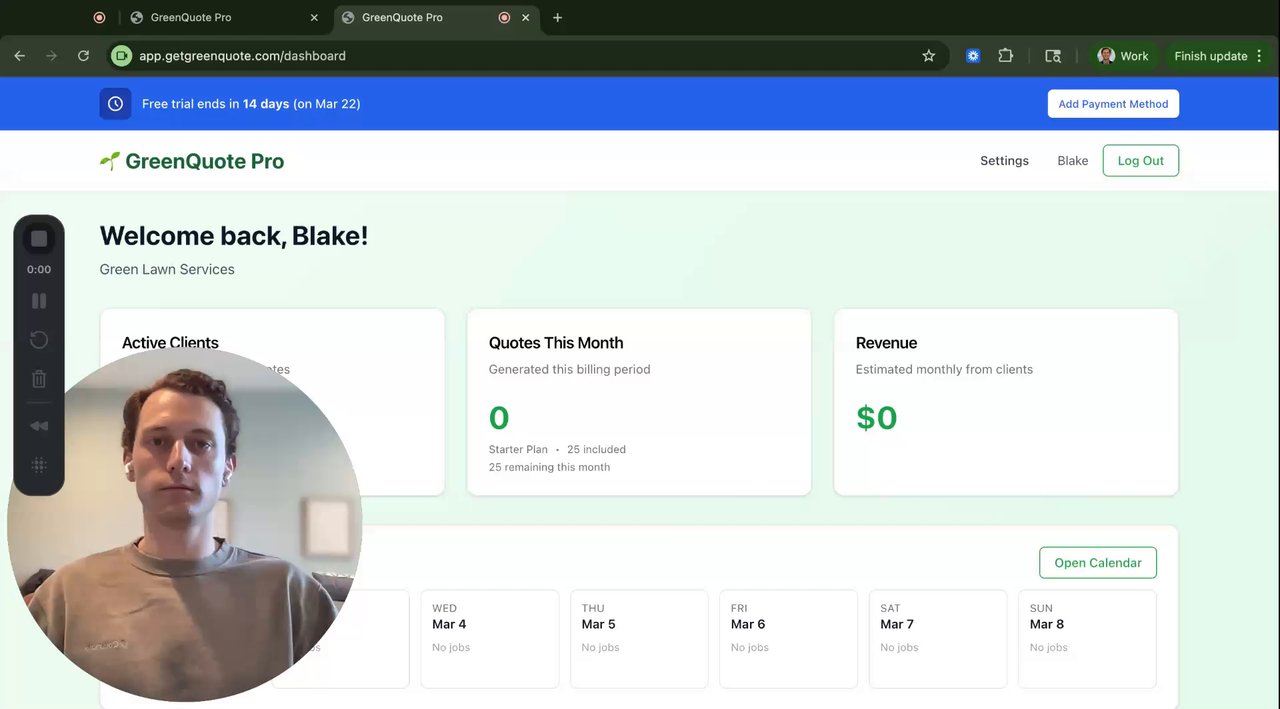
Task: Delete the recording using the trash icon
Action: click(39, 379)
